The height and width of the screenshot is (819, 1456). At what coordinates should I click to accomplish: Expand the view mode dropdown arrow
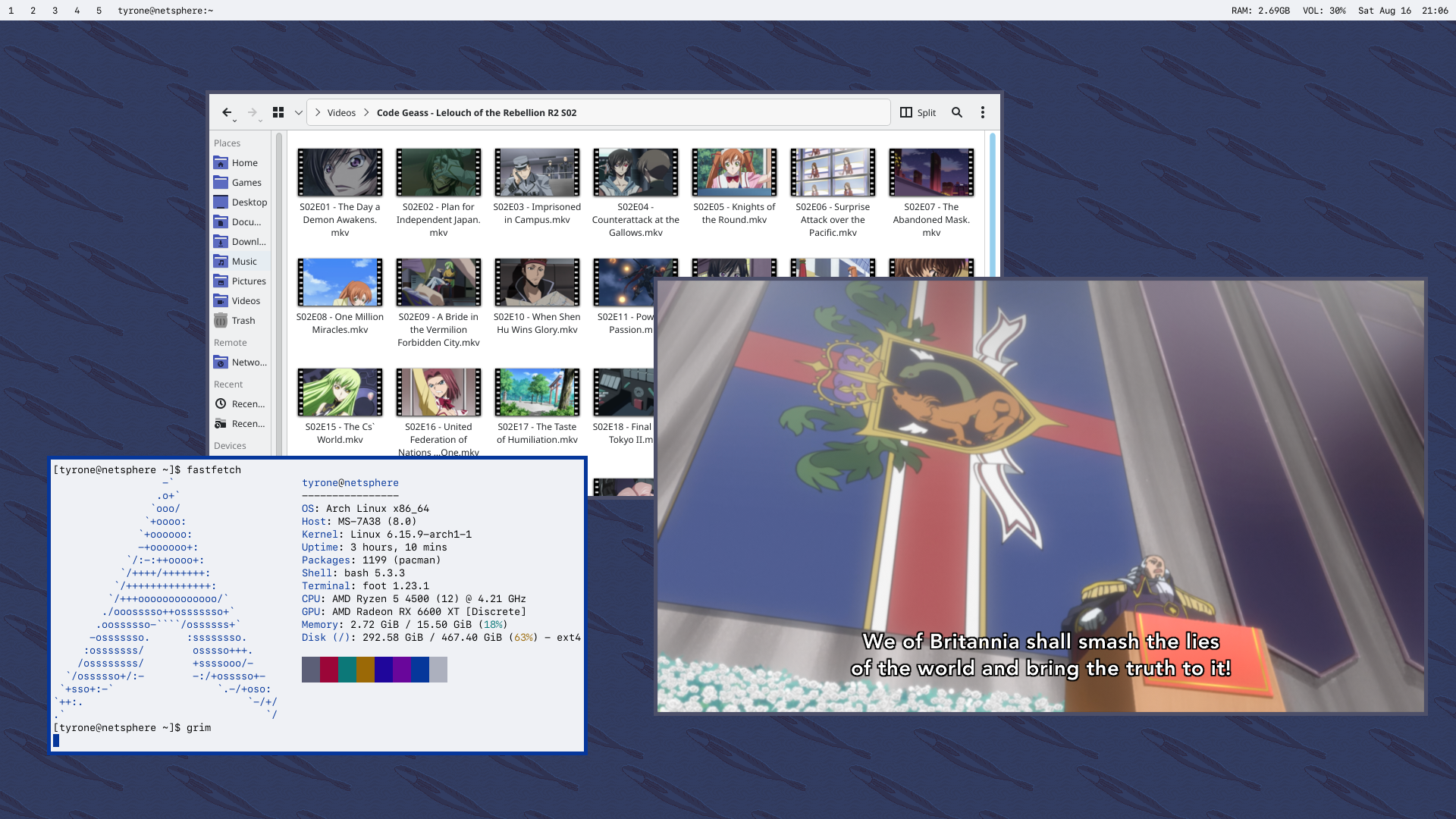click(299, 112)
